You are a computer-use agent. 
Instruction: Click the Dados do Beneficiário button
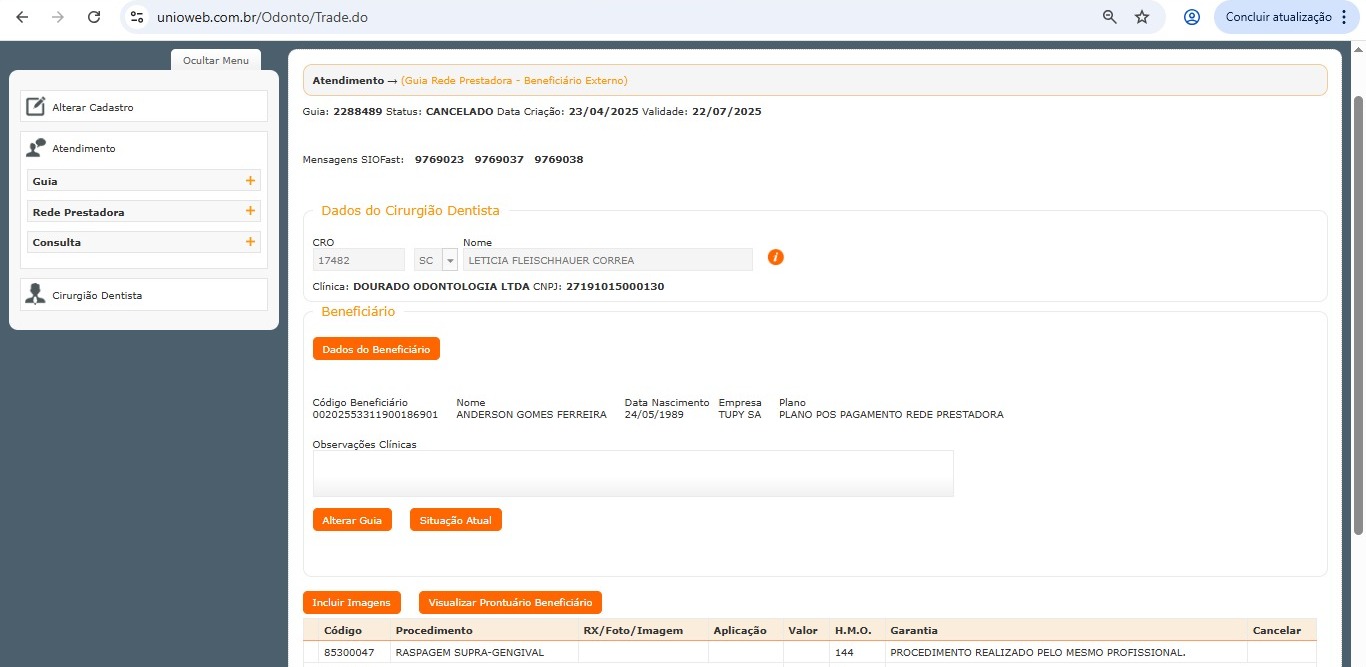coord(376,349)
